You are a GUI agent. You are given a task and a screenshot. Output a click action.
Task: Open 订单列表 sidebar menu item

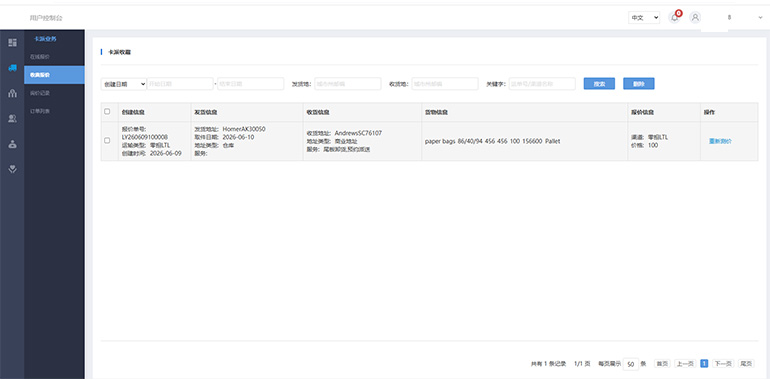coord(40,111)
